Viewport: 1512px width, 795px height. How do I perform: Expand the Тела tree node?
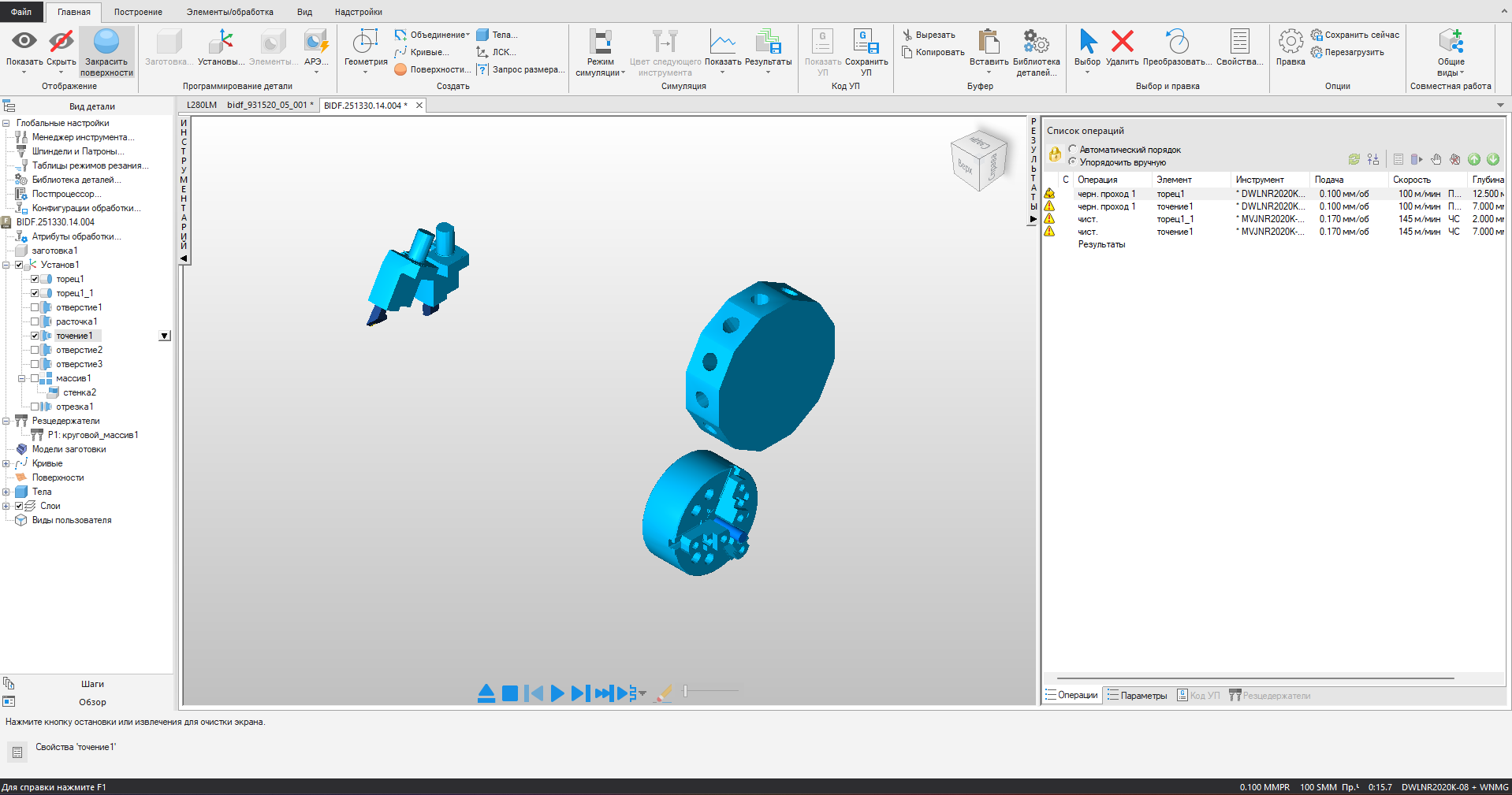click(6, 492)
